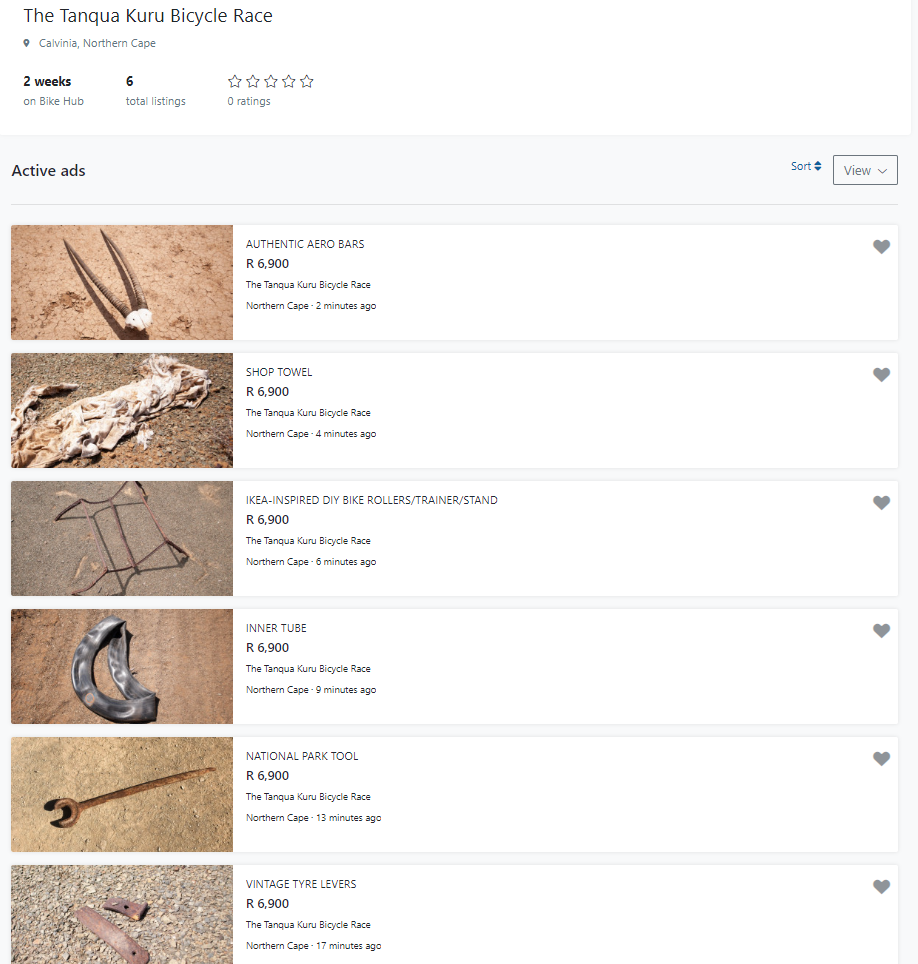The height and width of the screenshot is (964, 918).
Task: Click heart icon on Vintage Tyre Levers
Action: click(881, 887)
